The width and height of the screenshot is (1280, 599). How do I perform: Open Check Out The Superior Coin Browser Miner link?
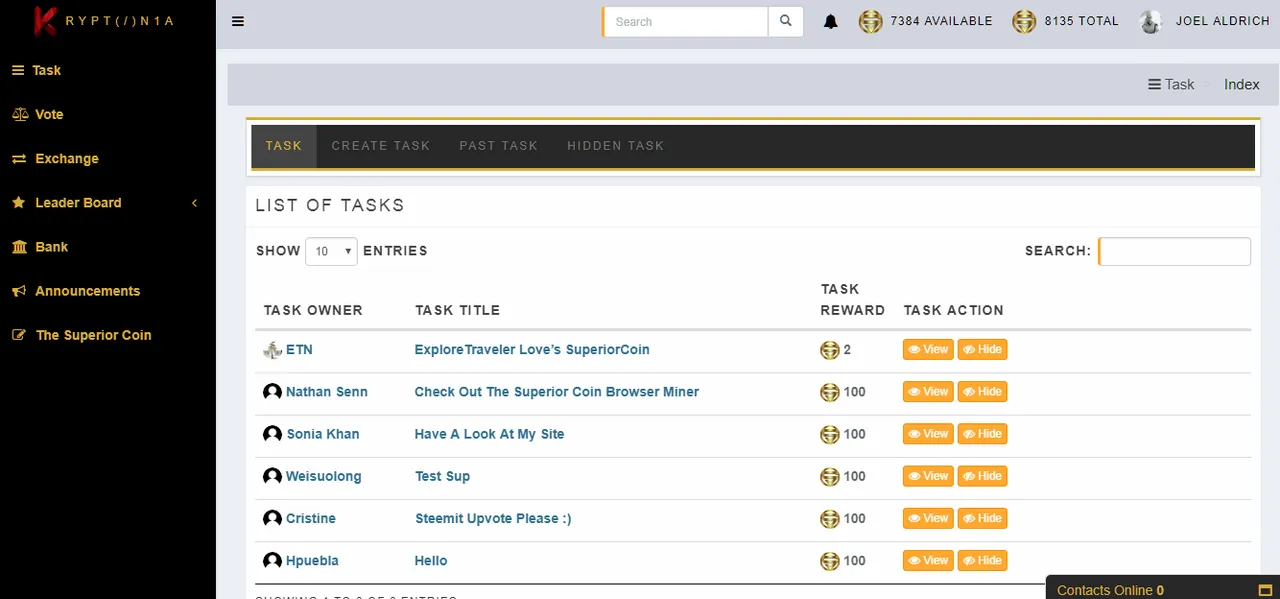(x=557, y=392)
